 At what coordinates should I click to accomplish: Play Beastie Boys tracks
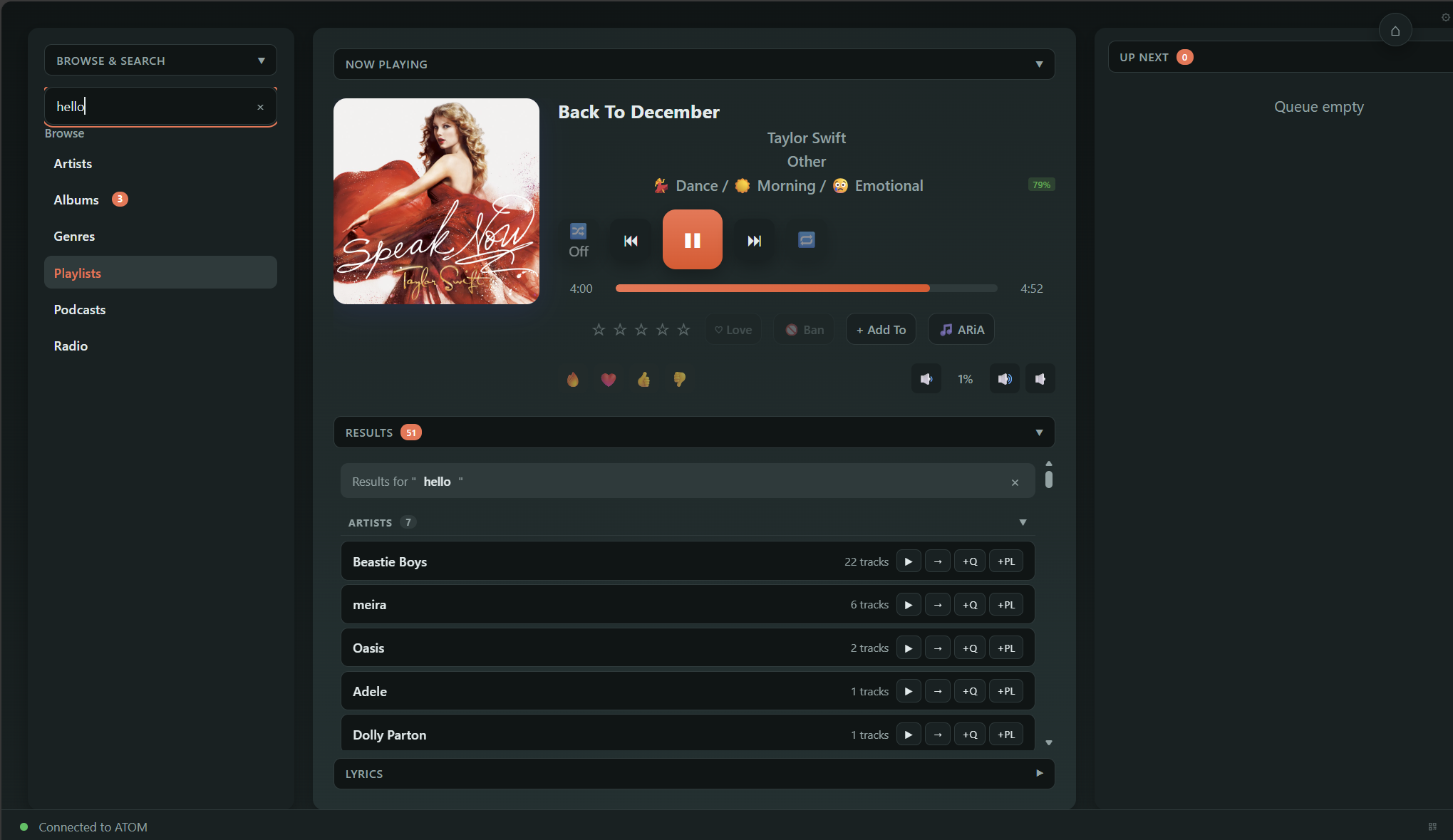[x=909, y=561]
